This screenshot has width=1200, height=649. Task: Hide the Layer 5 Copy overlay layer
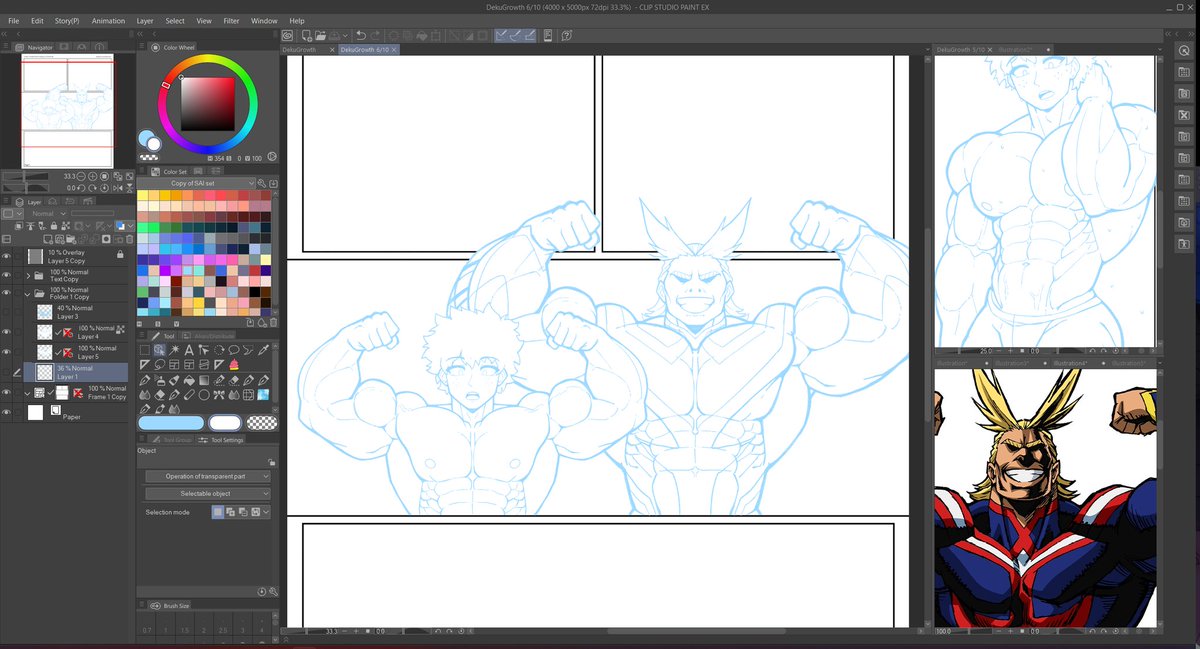(x=7, y=257)
